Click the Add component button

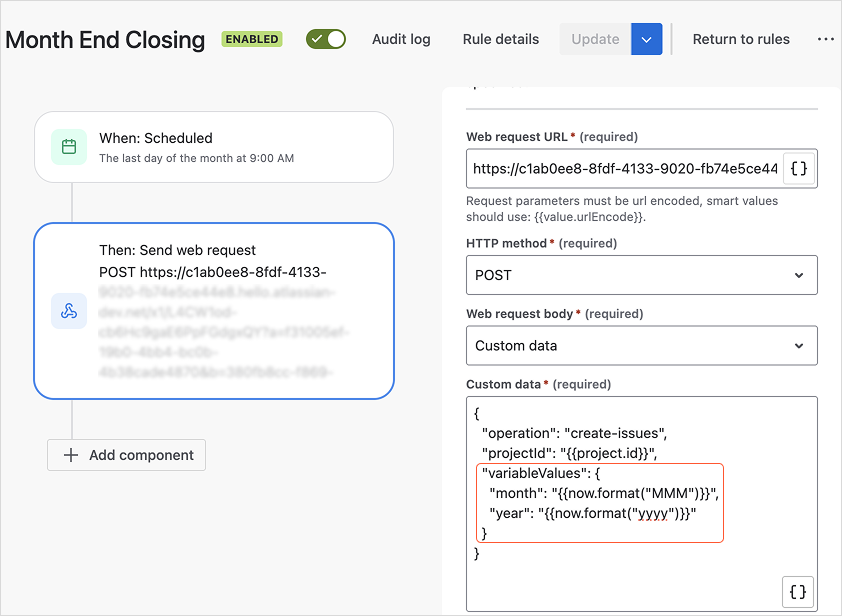[127, 455]
